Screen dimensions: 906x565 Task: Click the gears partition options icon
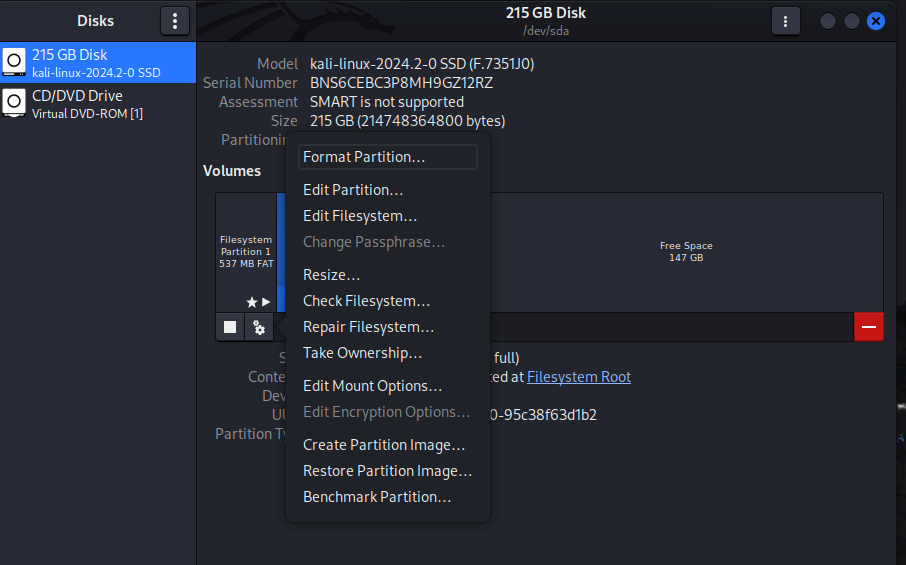coord(259,327)
